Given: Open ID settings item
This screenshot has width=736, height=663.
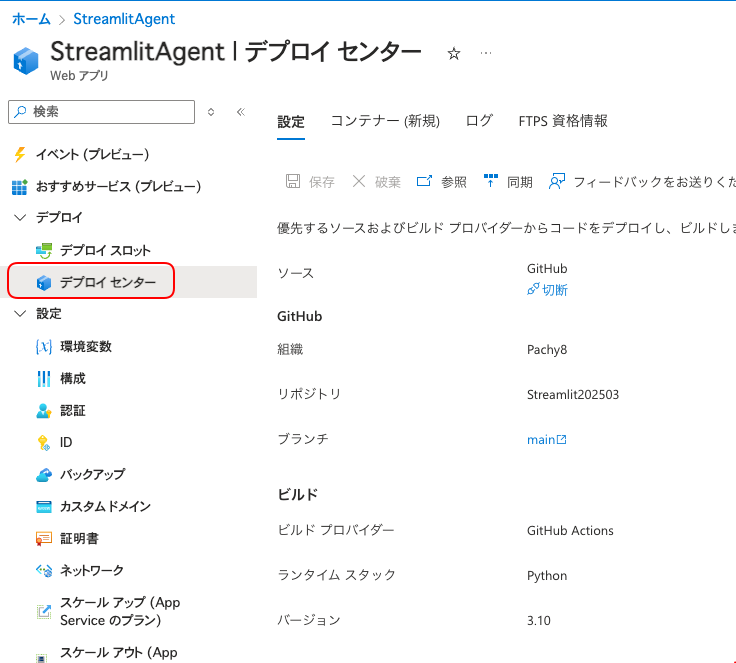Looking at the screenshot, I should pyautogui.click(x=66, y=443).
